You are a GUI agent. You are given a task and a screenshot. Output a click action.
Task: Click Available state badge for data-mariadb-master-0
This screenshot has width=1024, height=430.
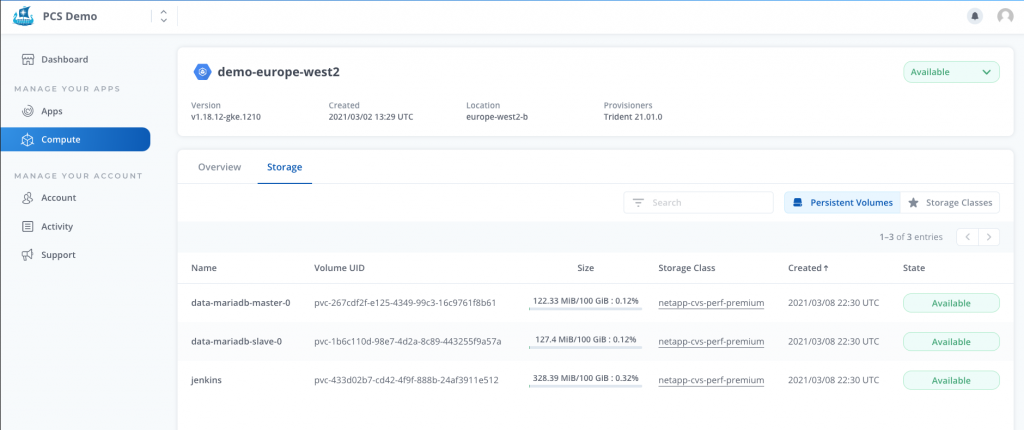click(x=951, y=303)
